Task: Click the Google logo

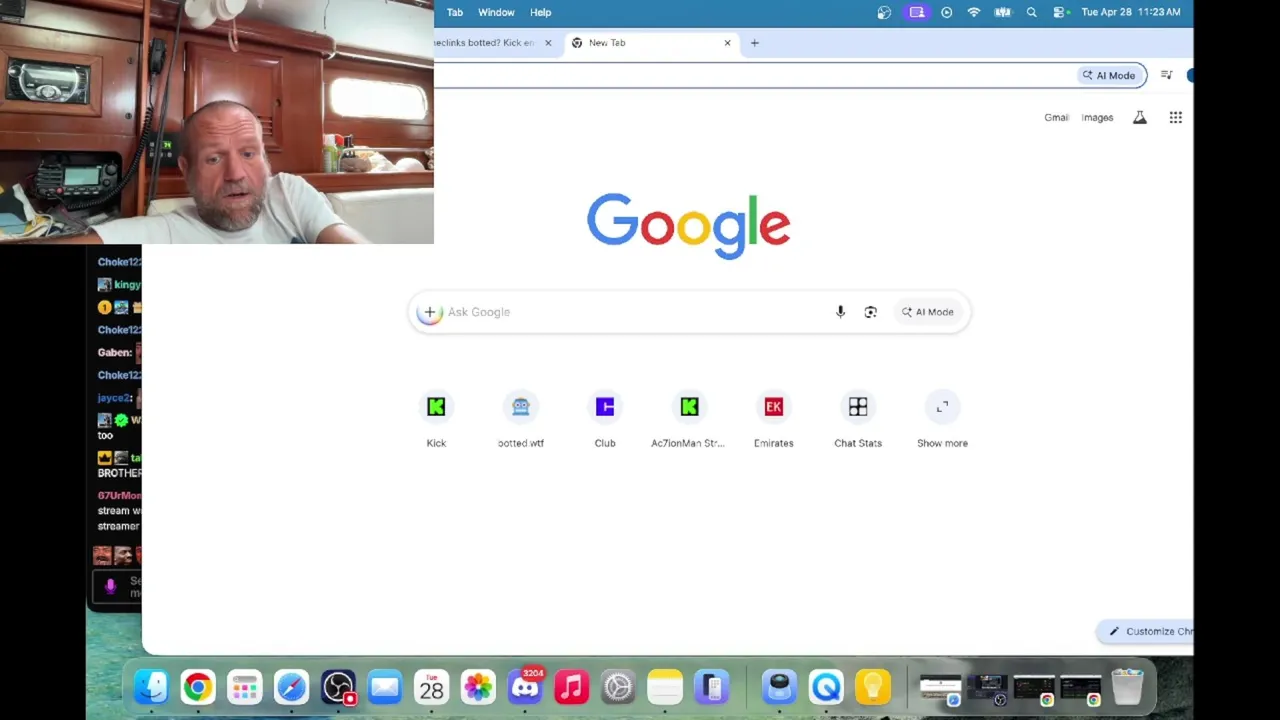Action: pos(689,226)
